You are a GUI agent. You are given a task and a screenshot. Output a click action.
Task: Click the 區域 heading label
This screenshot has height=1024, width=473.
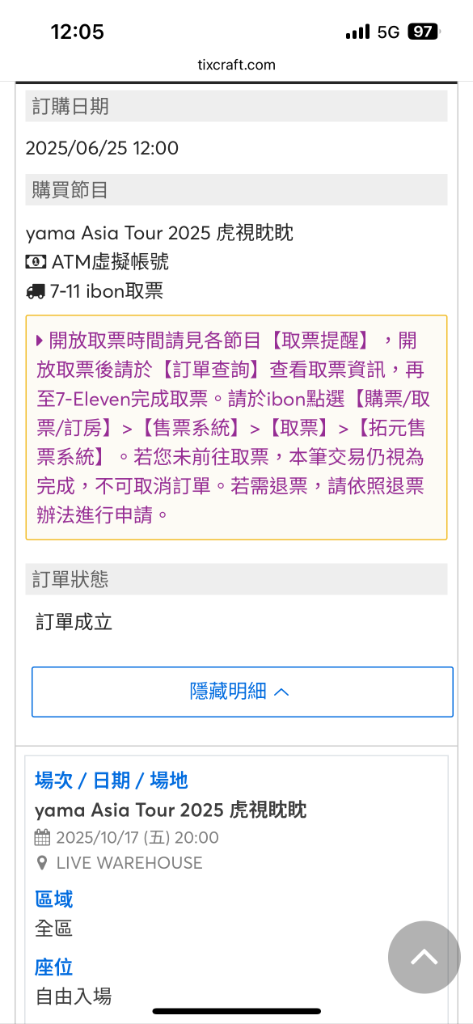pos(54,899)
